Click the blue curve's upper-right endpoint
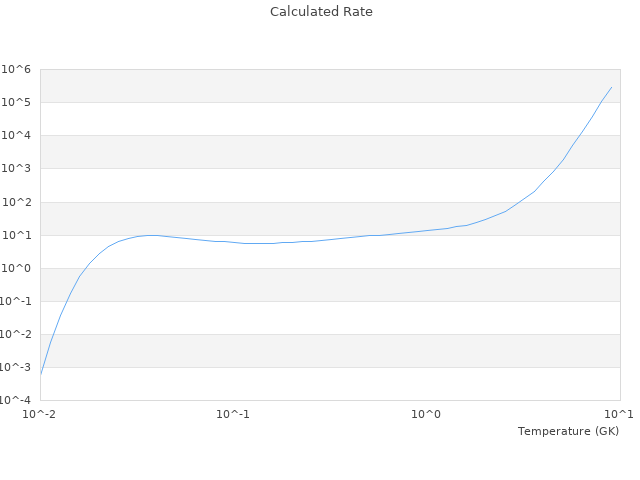 pyautogui.click(x=611, y=87)
